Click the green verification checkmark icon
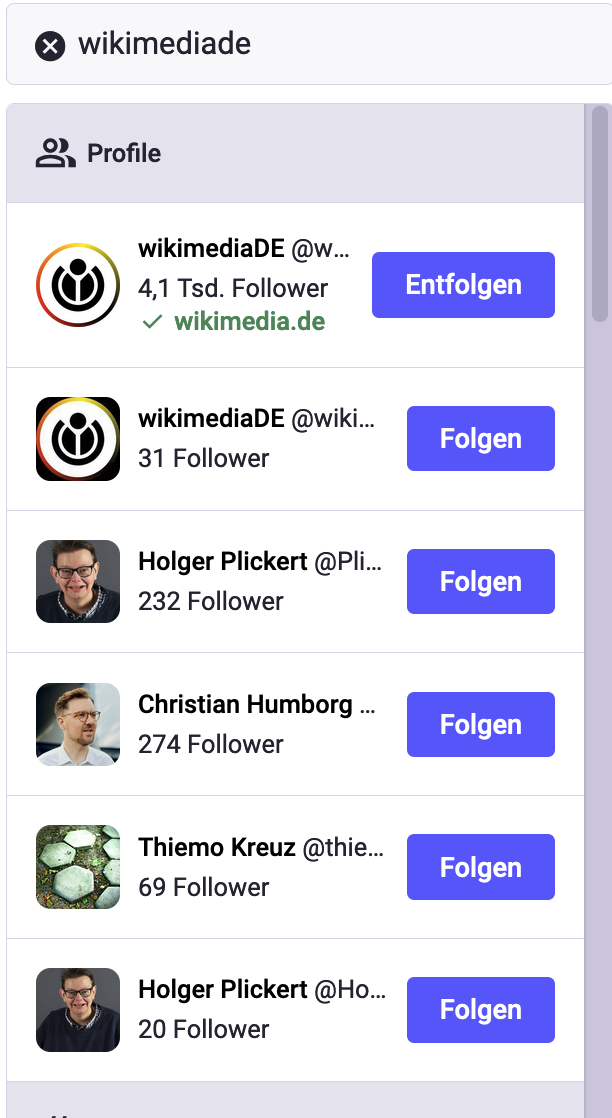 pos(152,322)
